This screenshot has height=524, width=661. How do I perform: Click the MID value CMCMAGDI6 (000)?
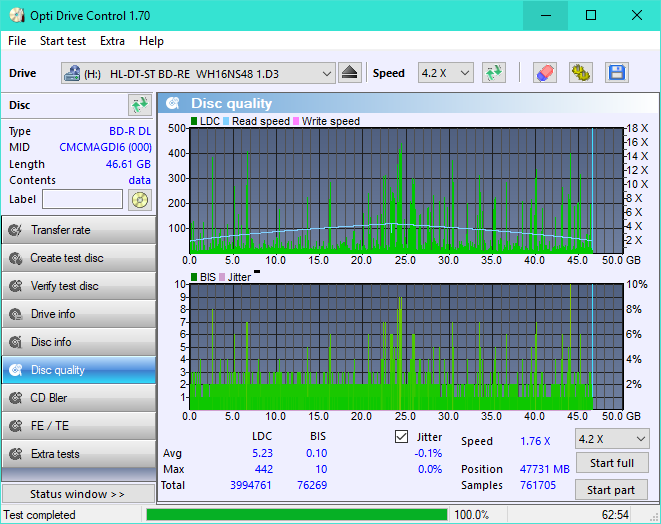click(x=105, y=147)
